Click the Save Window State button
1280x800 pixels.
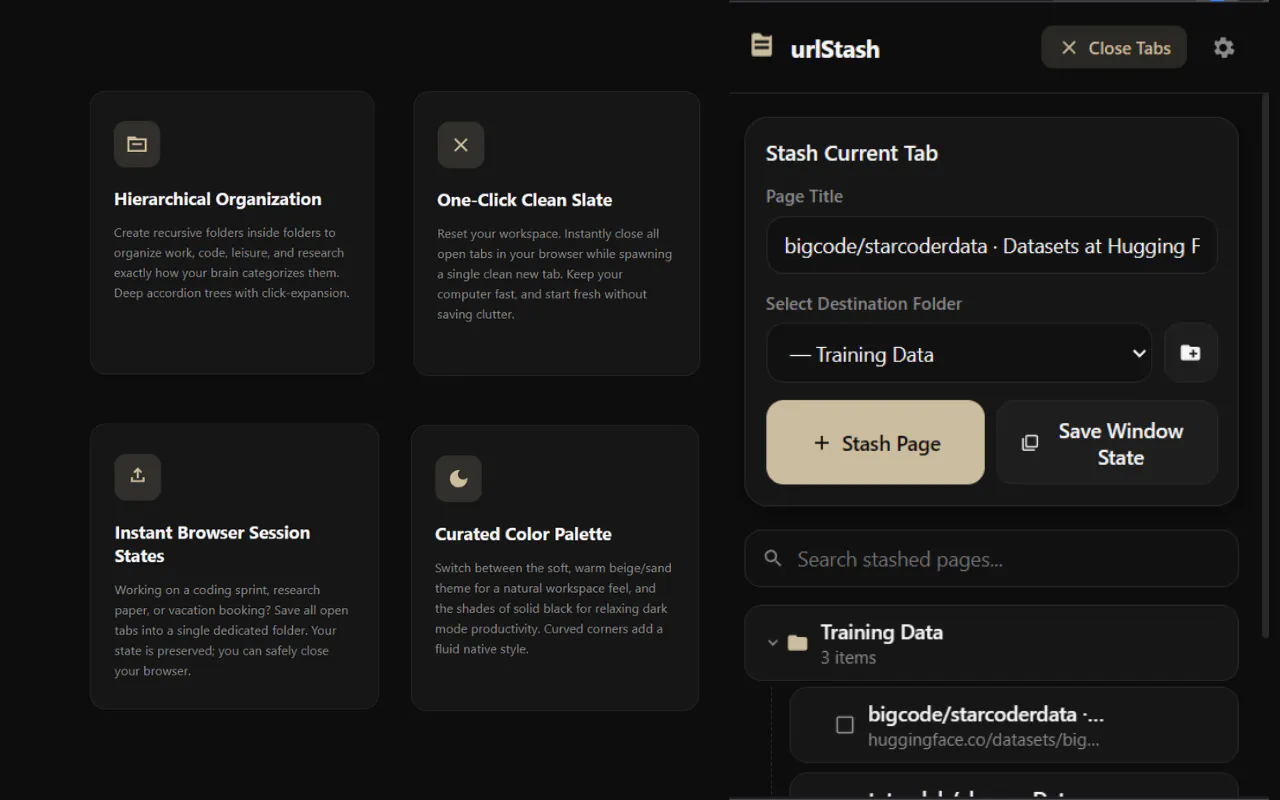click(x=1107, y=443)
